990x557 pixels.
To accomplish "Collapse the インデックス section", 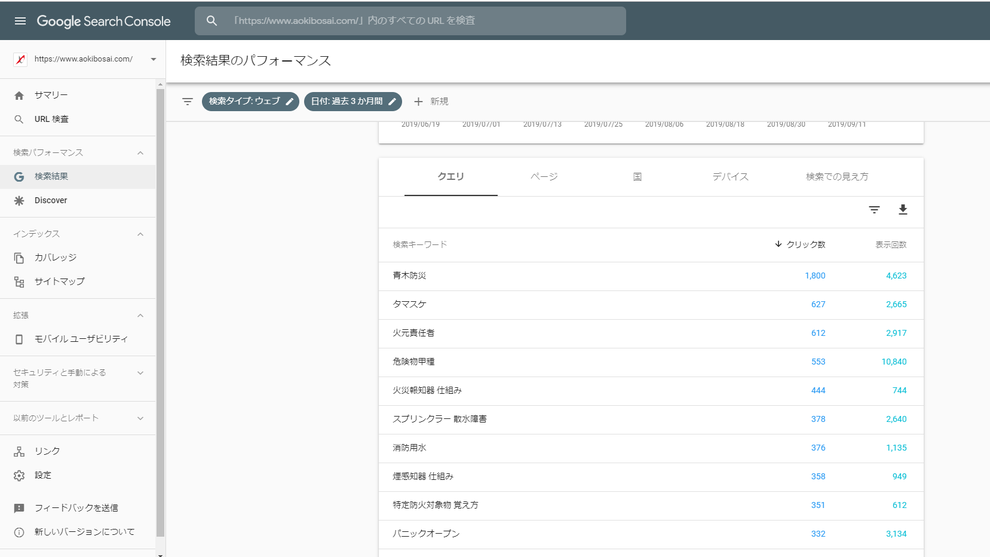I will pyautogui.click(x=140, y=234).
